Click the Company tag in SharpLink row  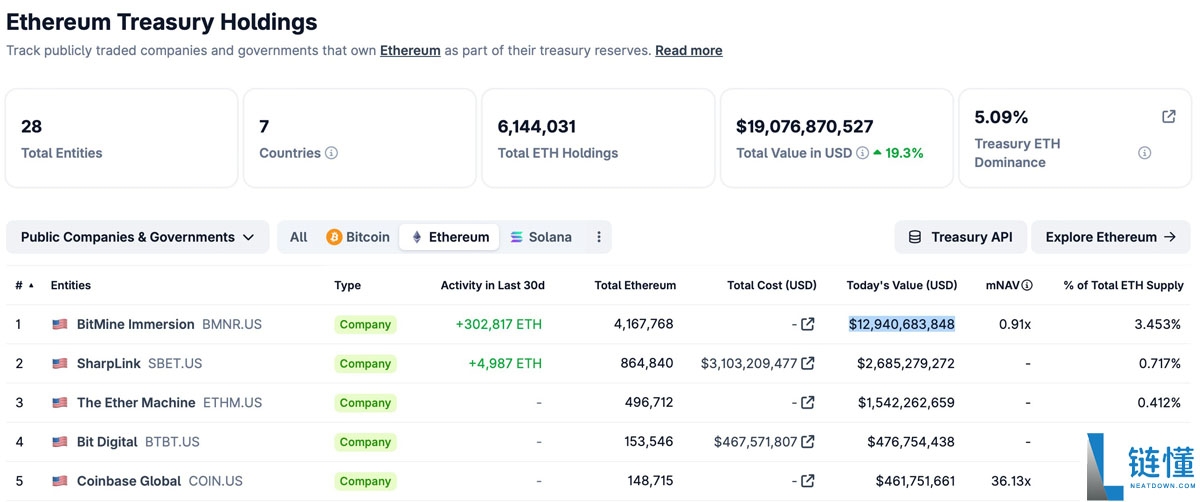click(x=365, y=364)
